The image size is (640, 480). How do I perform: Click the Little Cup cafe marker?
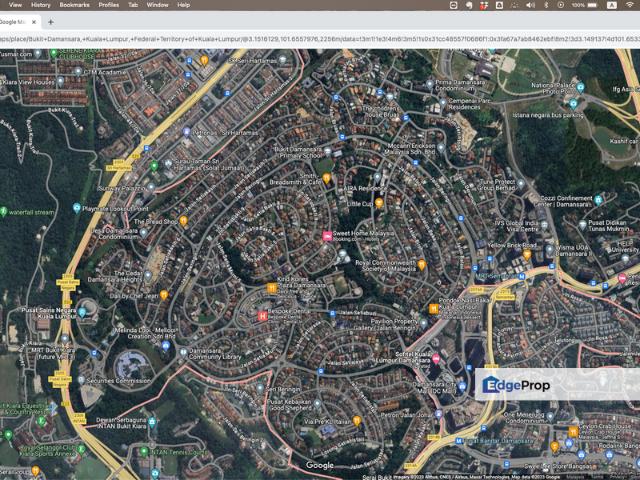[379, 203]
